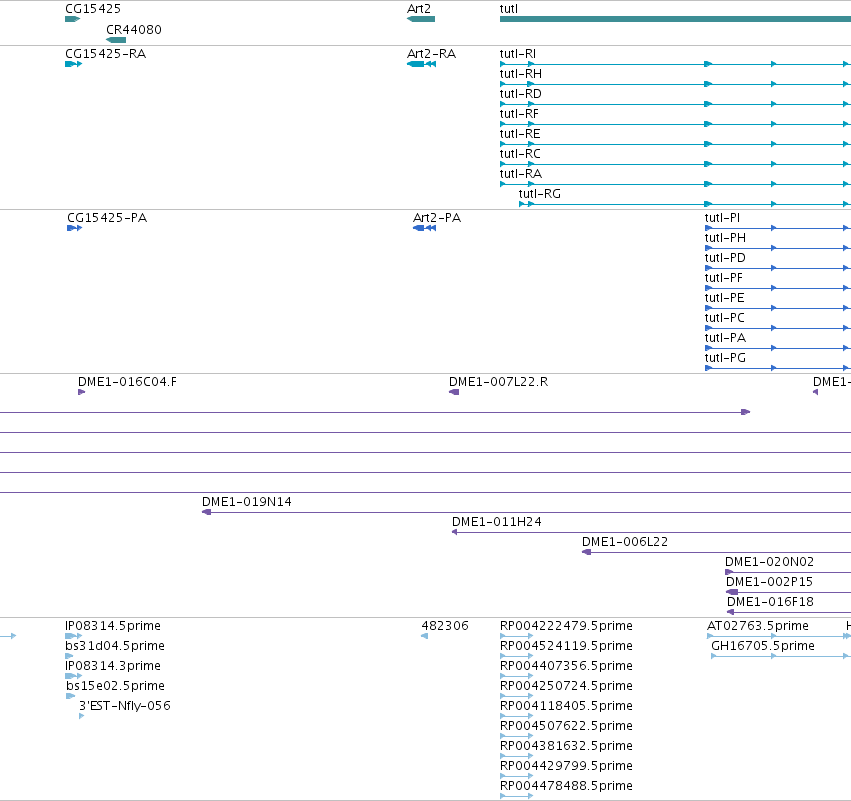Screen dimensions: 851x801
Task: Select transcript tutl-RH
Action: point(520,74)
